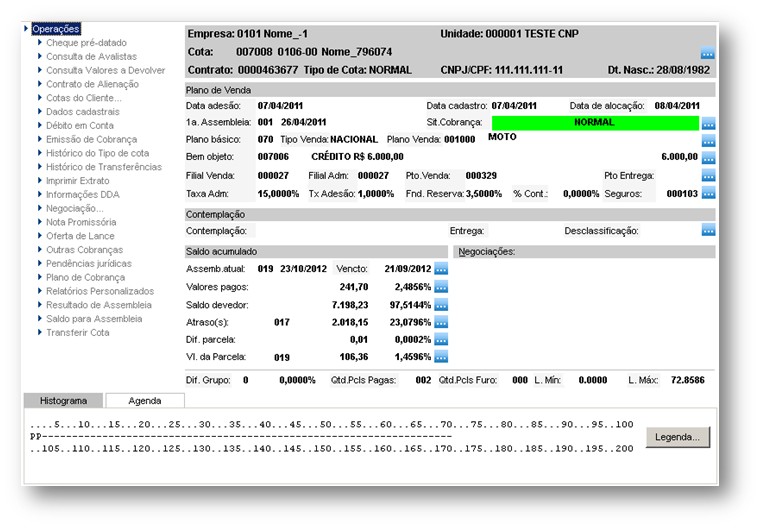Open Histórico do Tipo de cota
This screenshot has height=528, width=761.
pyautogui.click(x=98, y=153)
